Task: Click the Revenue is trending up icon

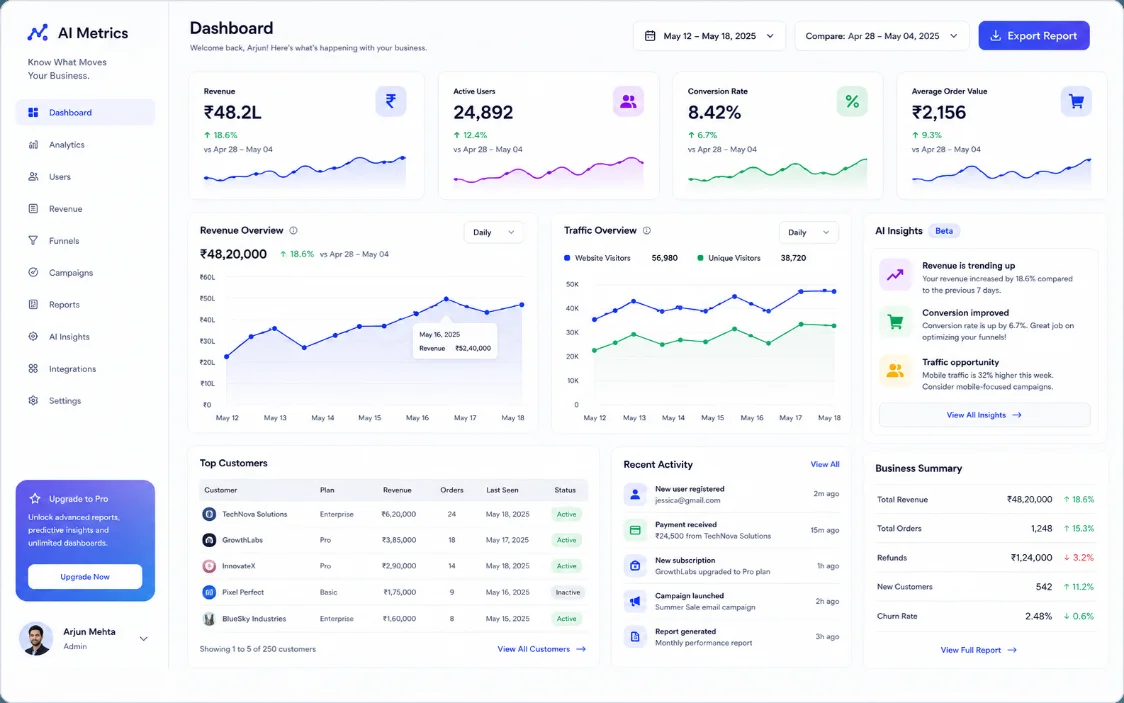Action: pyautogui.click(x=895, y=274)
